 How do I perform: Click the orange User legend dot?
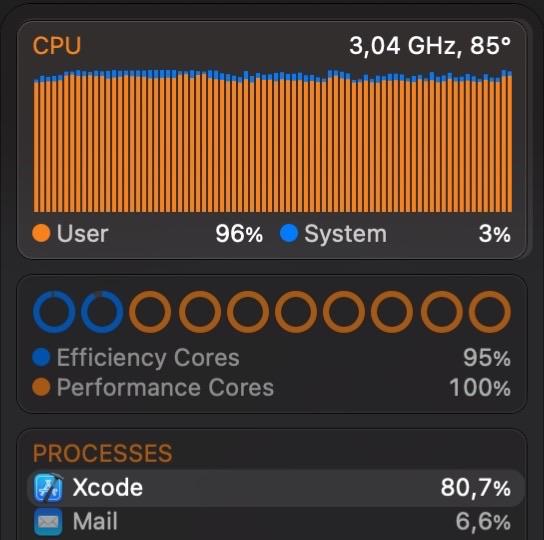[41, 233]
